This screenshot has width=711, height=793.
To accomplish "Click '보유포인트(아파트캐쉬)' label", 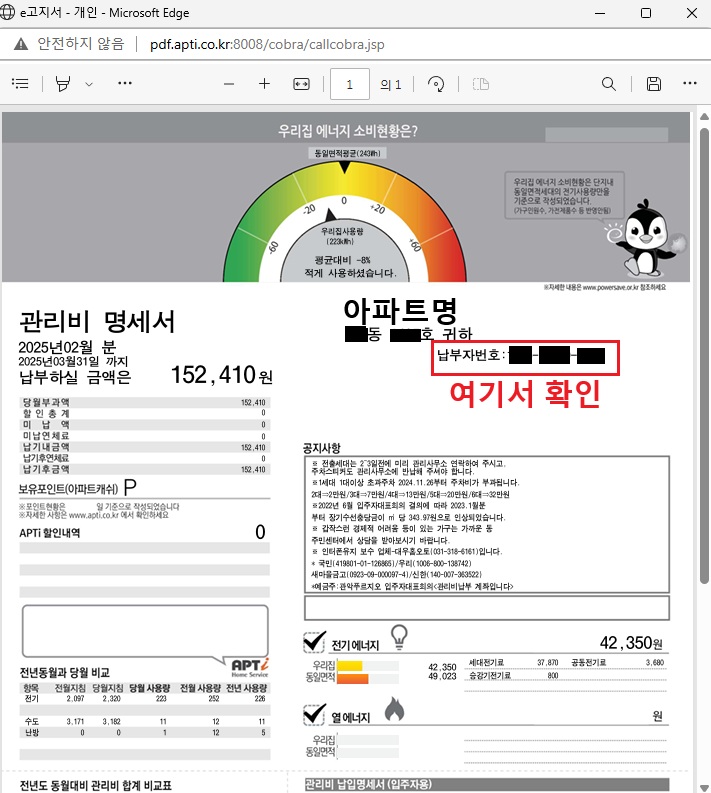I will click(68, 489).
